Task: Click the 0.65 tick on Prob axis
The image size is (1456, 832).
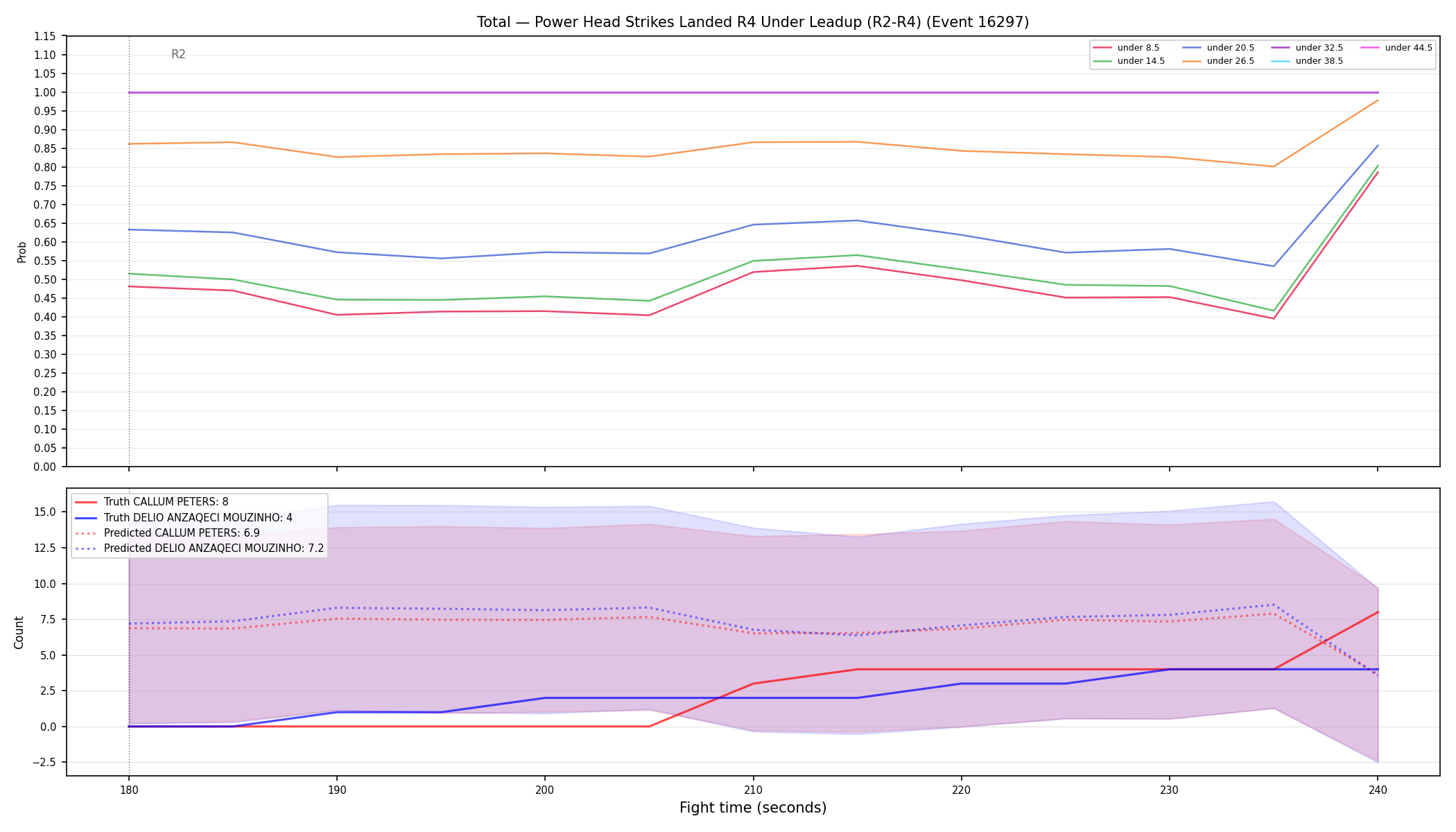Action: [x=45, y=223]
